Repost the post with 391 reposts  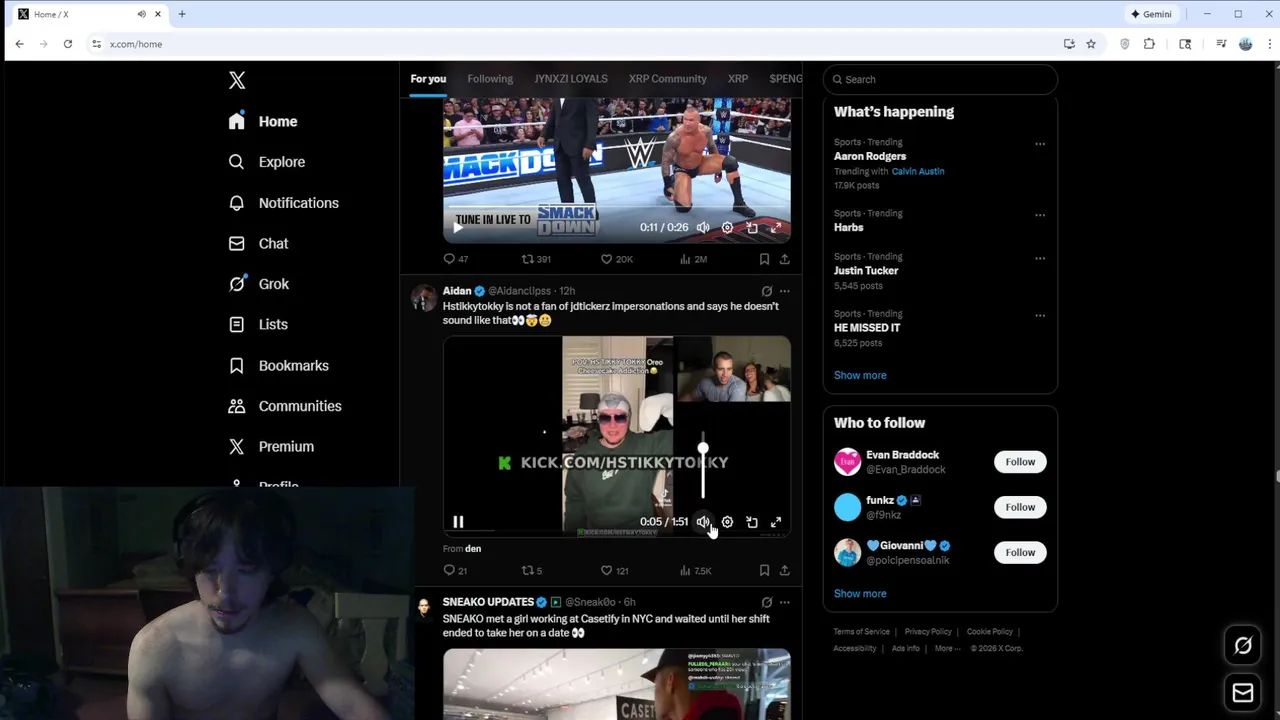536,259
